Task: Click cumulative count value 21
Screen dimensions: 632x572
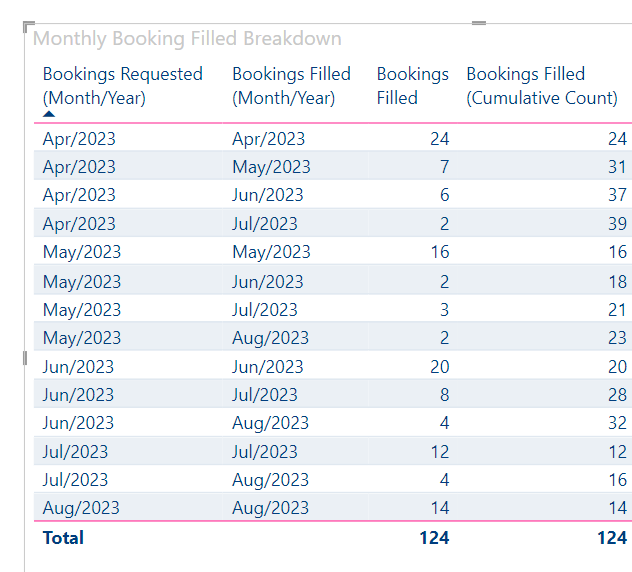Action: coord(617,310)
